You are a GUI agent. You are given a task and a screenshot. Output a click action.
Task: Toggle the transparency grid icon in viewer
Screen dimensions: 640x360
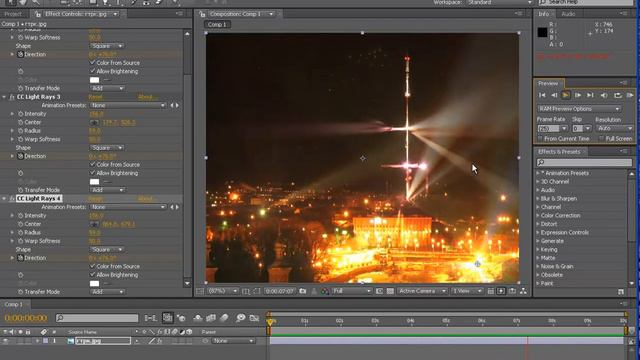[390, 291]
